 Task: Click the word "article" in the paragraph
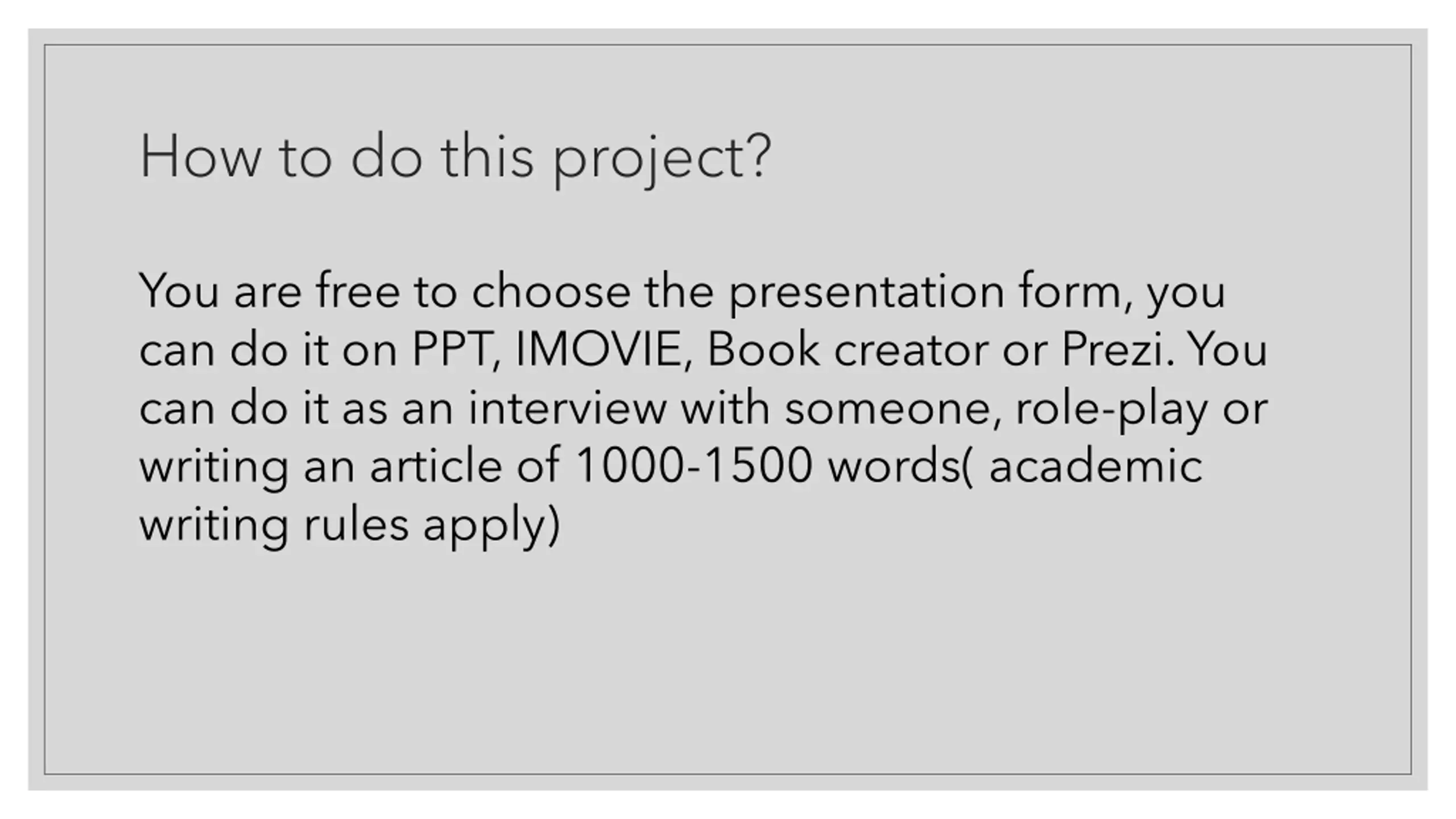pos(436,466)
